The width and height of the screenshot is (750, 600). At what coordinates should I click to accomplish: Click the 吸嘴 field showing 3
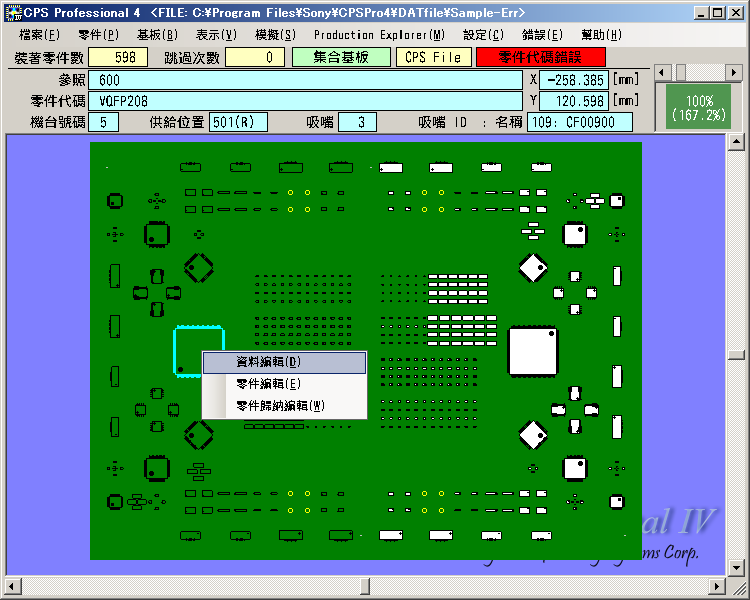click(x=357, y=122)
